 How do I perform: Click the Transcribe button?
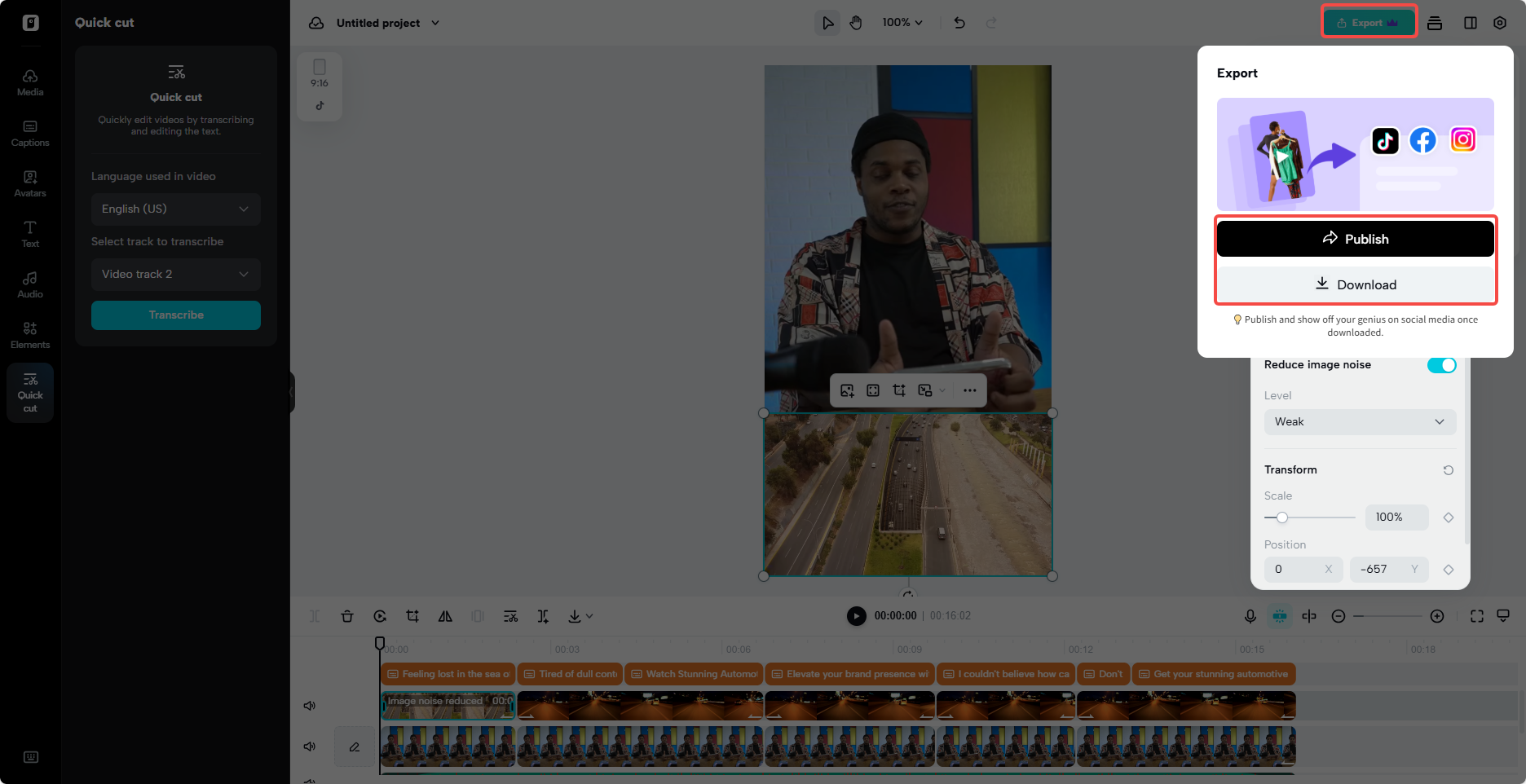coord(175,315)
